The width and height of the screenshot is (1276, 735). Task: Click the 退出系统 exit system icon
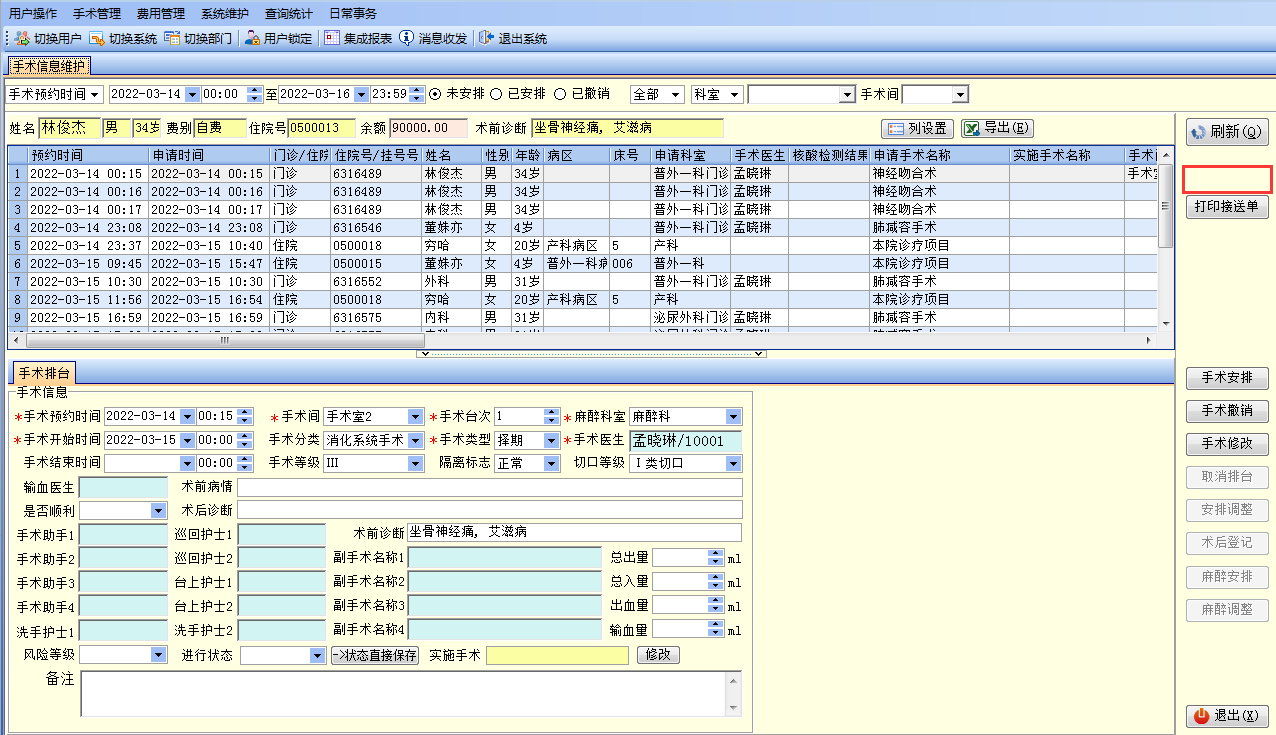[487, 39]
